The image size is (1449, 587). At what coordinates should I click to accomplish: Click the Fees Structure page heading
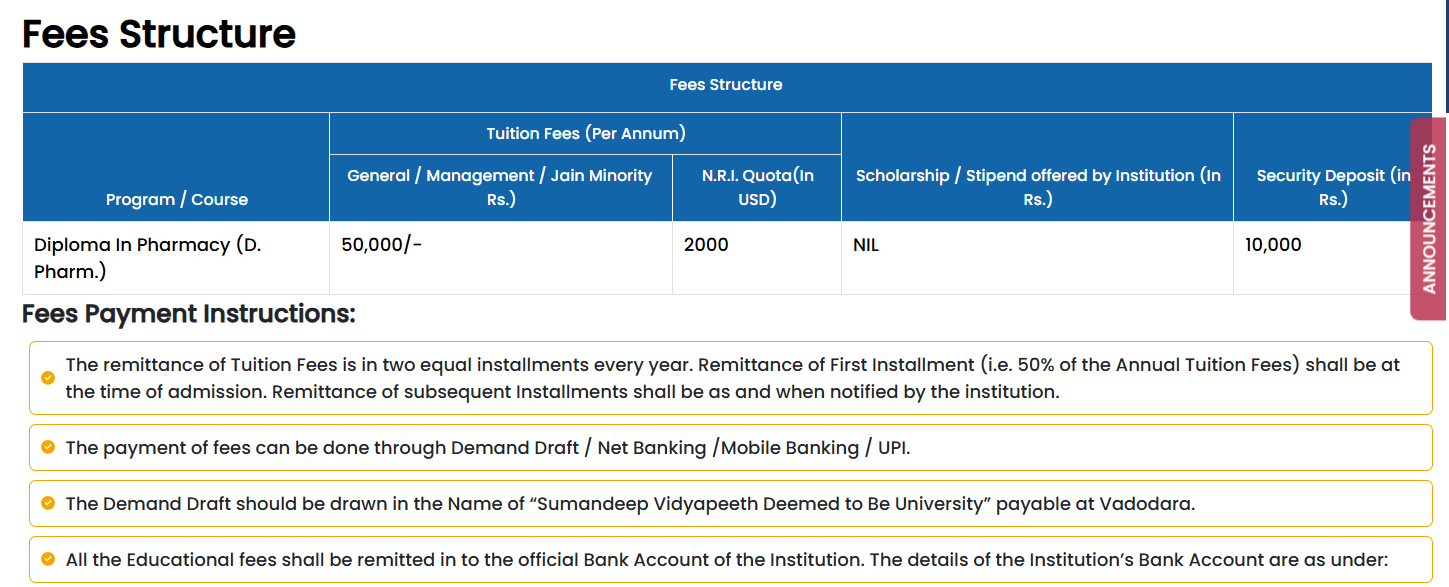click(159, 34)
